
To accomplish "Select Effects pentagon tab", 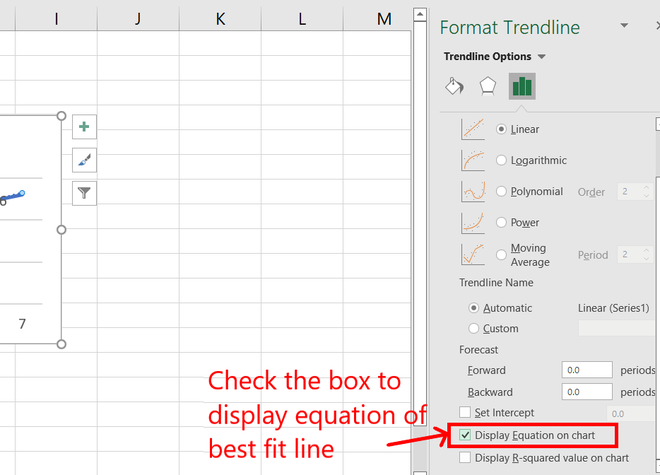I will tap(487, 86).
